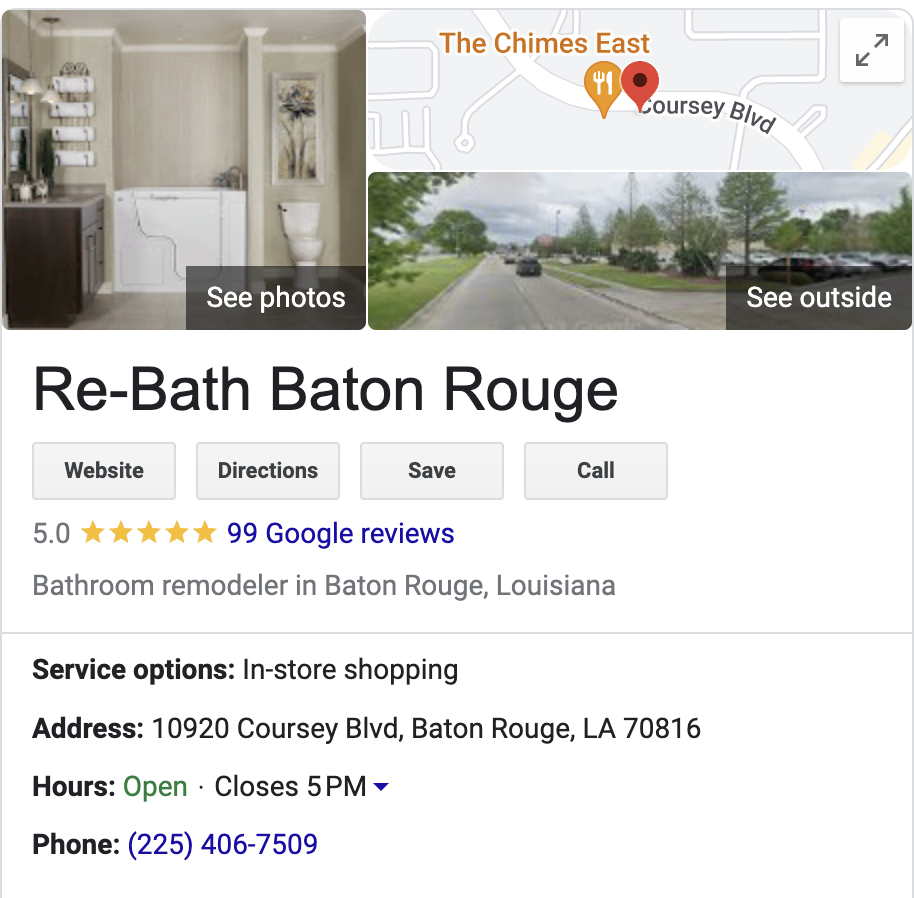Save Re-Bath Baton Rouge listing
The image size is (914, 898).
pos(431,471)
